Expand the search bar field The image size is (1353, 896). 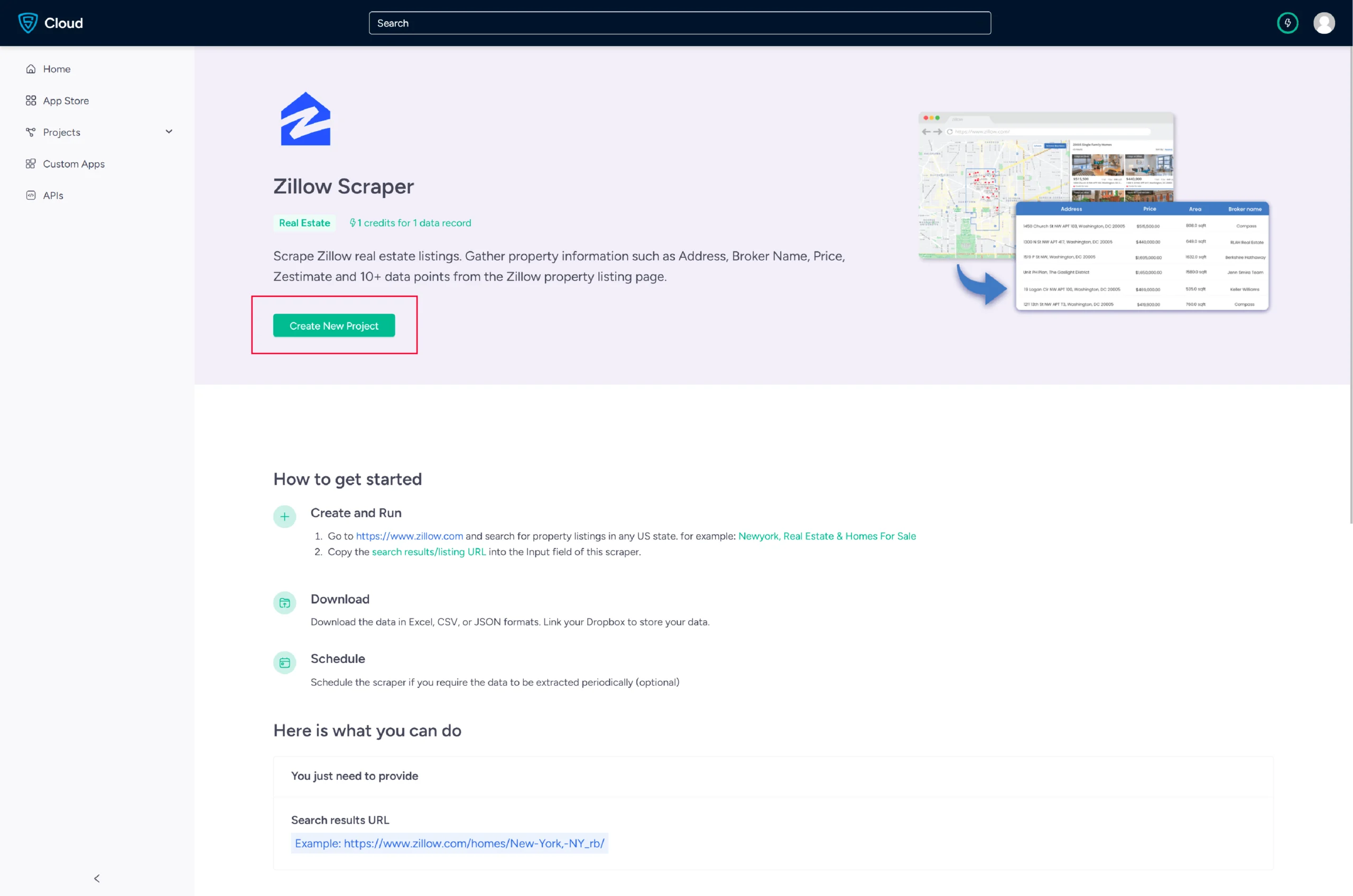(x=680, y=22)
